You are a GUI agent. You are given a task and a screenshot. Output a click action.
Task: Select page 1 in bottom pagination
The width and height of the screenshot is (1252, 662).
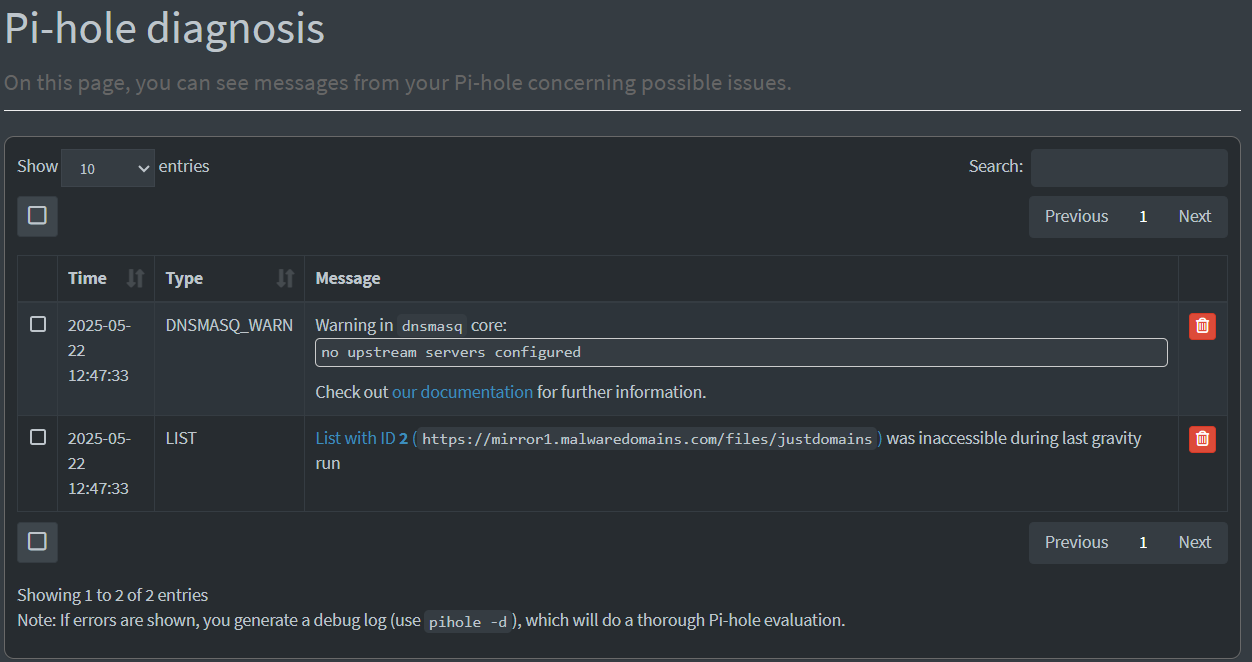point(1143,542)
